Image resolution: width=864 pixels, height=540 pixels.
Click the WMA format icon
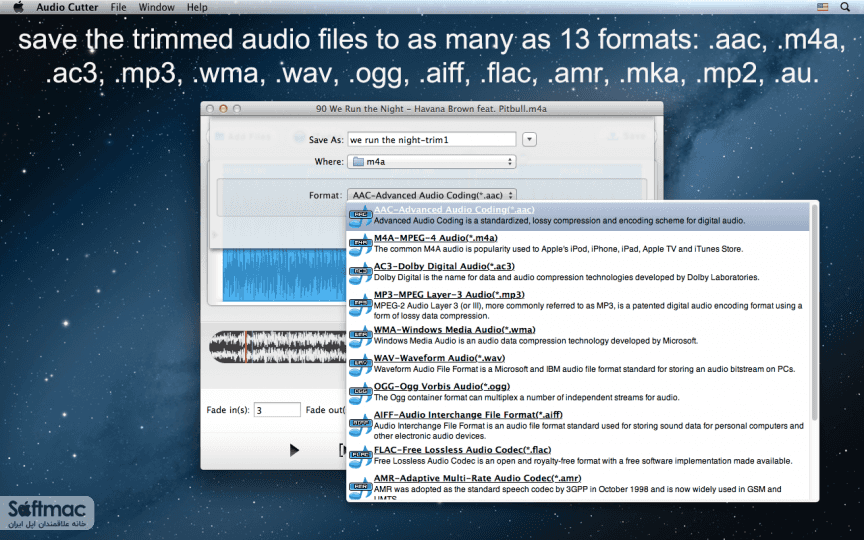pos(360,336)
